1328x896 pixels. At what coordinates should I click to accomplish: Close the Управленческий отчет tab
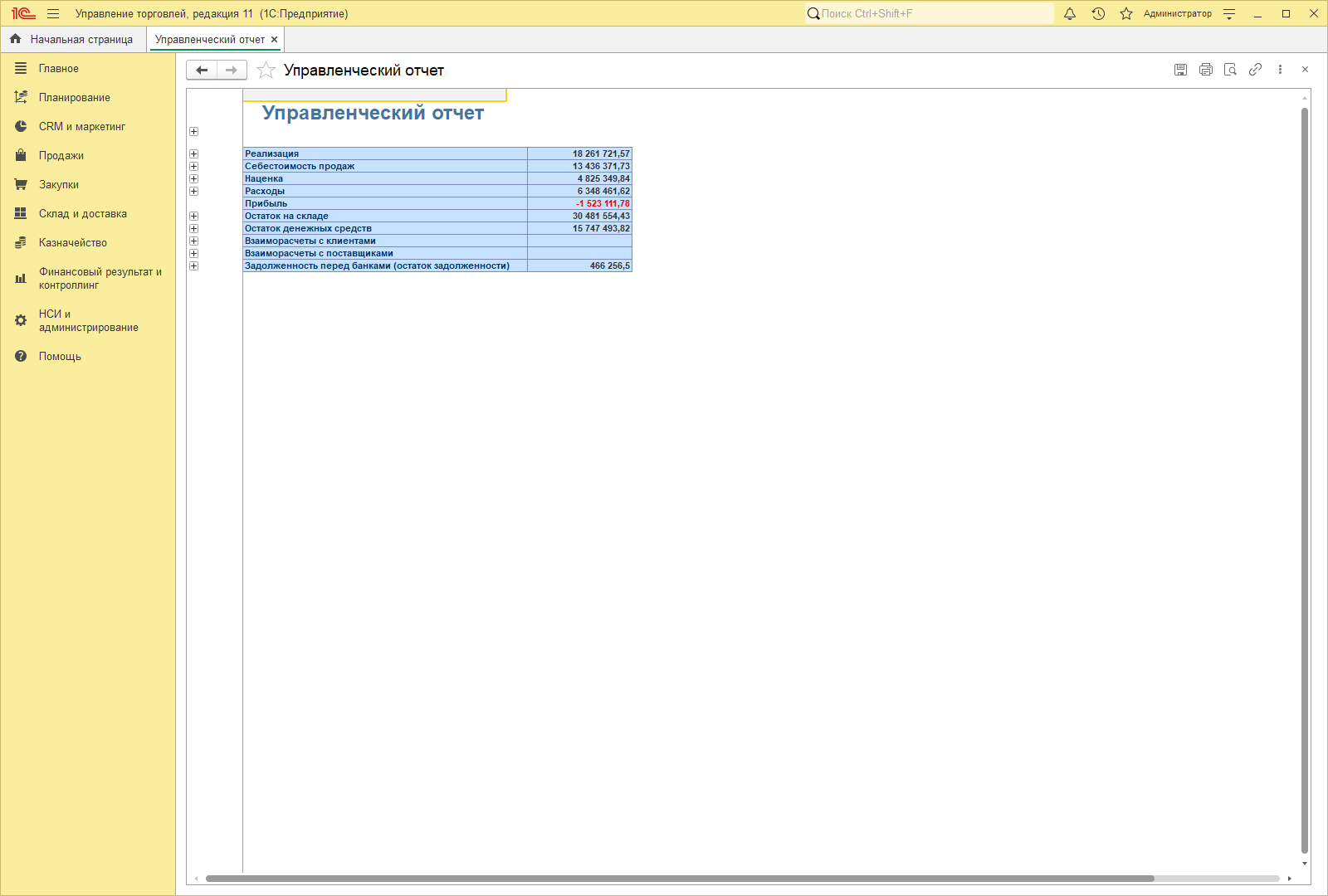point(274,39)
